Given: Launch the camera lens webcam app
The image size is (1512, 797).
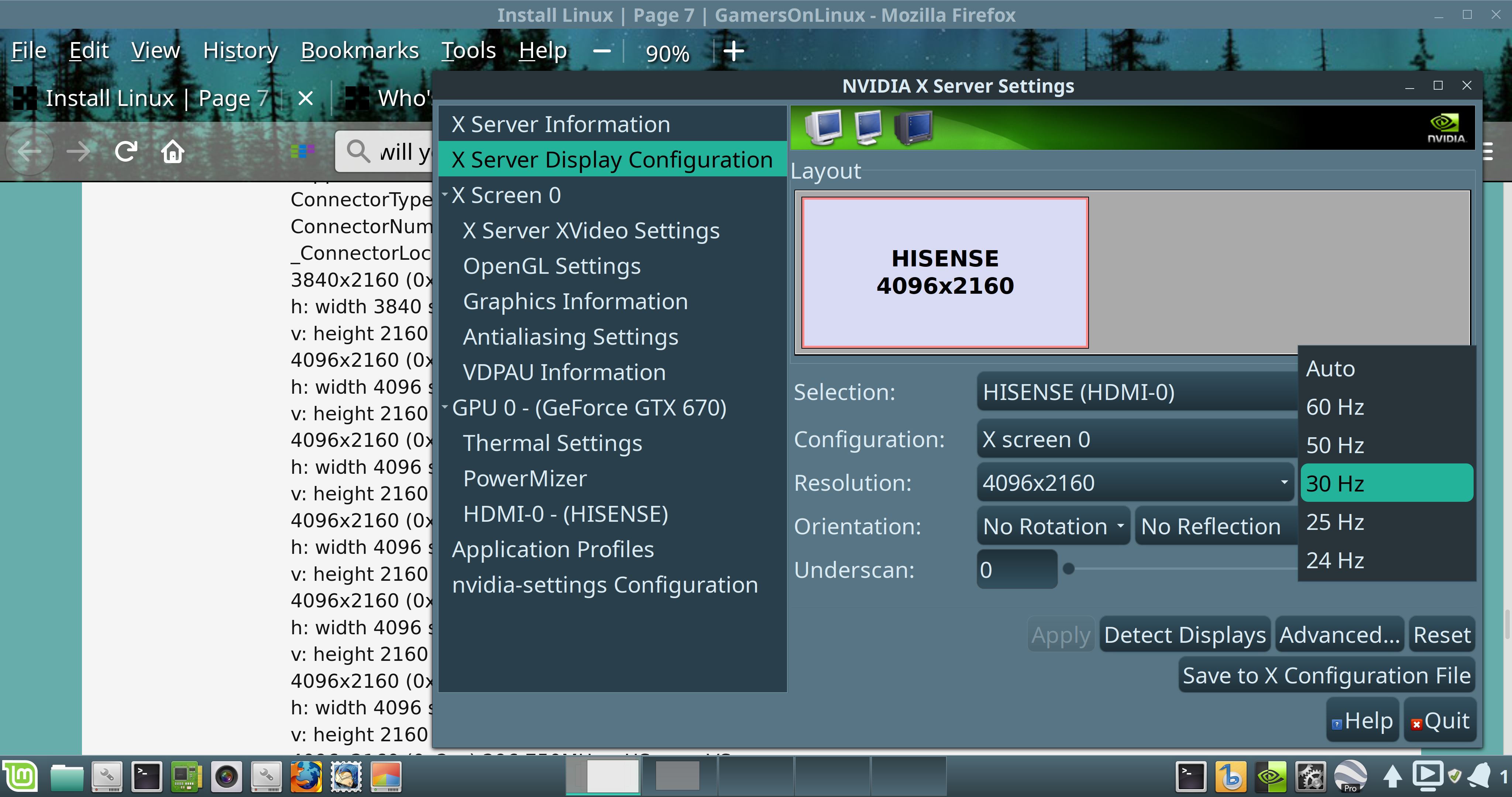Looking at the screenshot, I should coord(226,777).
